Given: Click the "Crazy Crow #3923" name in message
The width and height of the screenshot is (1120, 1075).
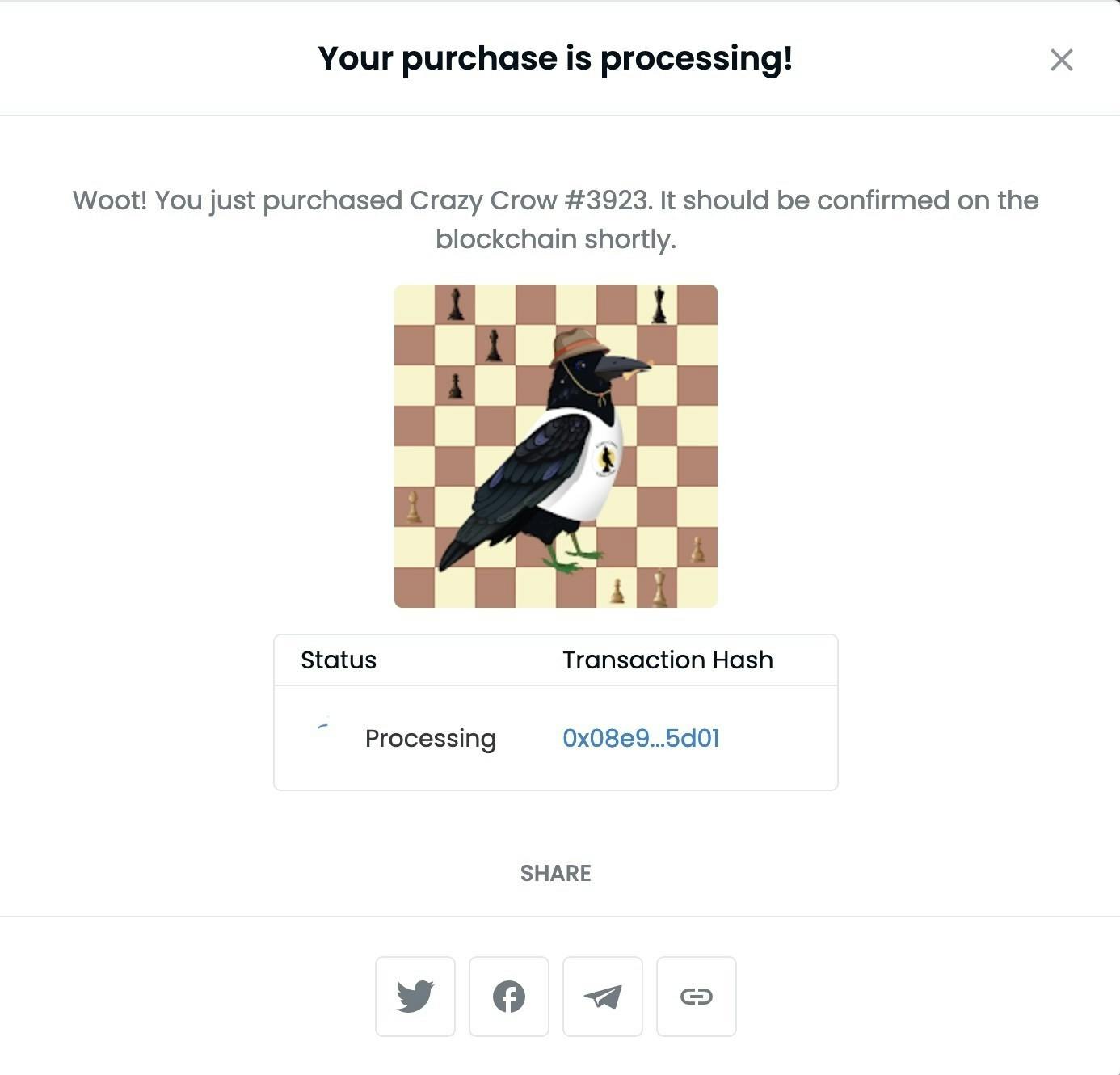Looking at the screenshot, I should (528, 200).
